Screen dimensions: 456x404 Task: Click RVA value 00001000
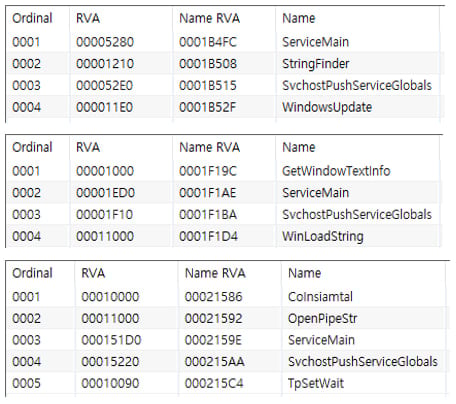point(105,171)
